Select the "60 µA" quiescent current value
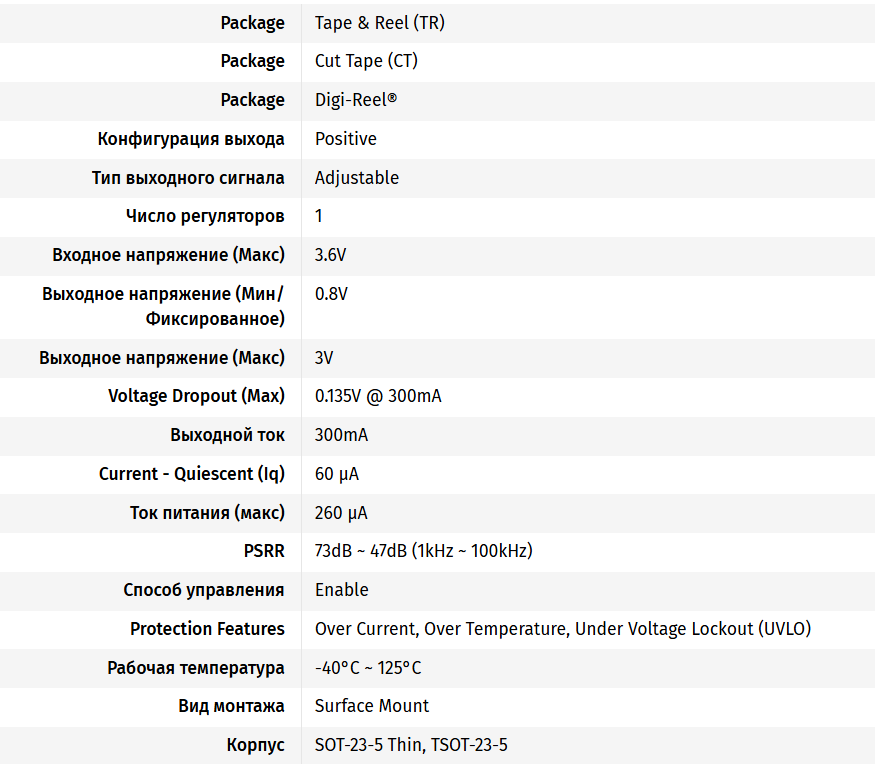The width and height of the screenshot is (875, 764). click(337, 474)
